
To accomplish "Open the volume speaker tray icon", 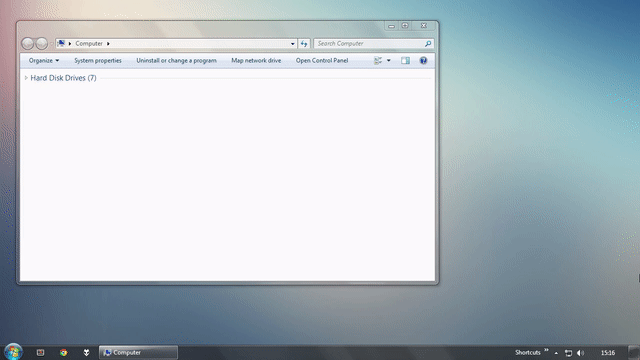I will coord(580,353).
